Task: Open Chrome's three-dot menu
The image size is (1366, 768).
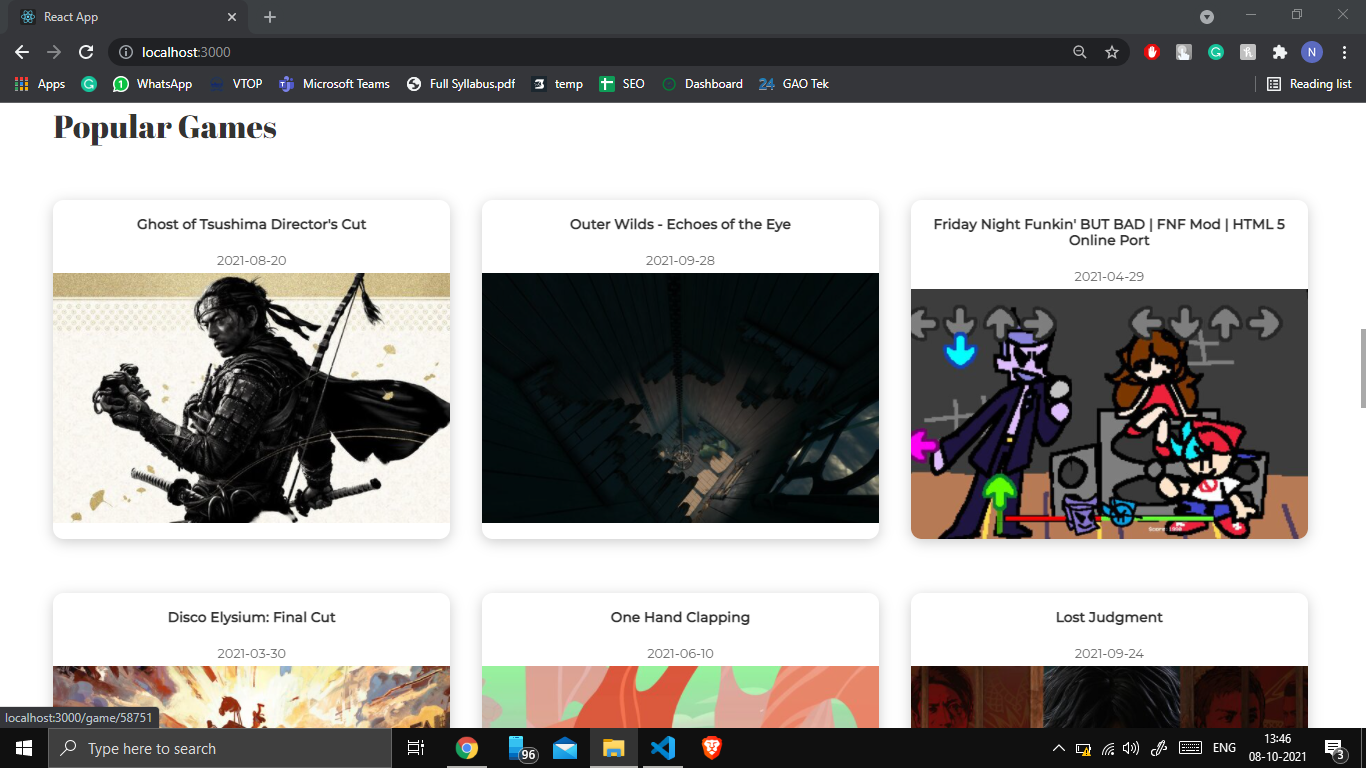Action: 1345,52
